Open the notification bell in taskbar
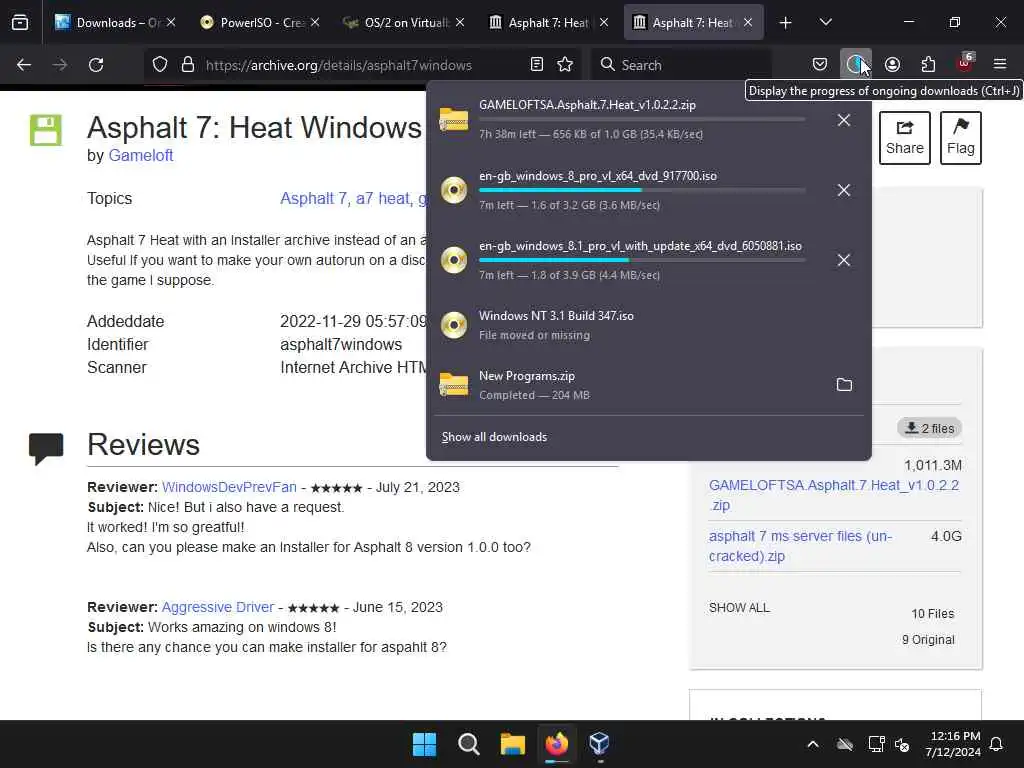The width and height of the screenshot is (1024, 768). [997, 744]
